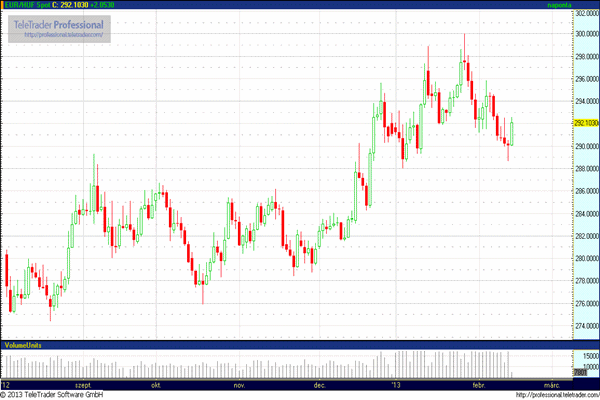Open professional.teletrader.com link in footer
The image size is (600, 400).
tap(555, 394)
